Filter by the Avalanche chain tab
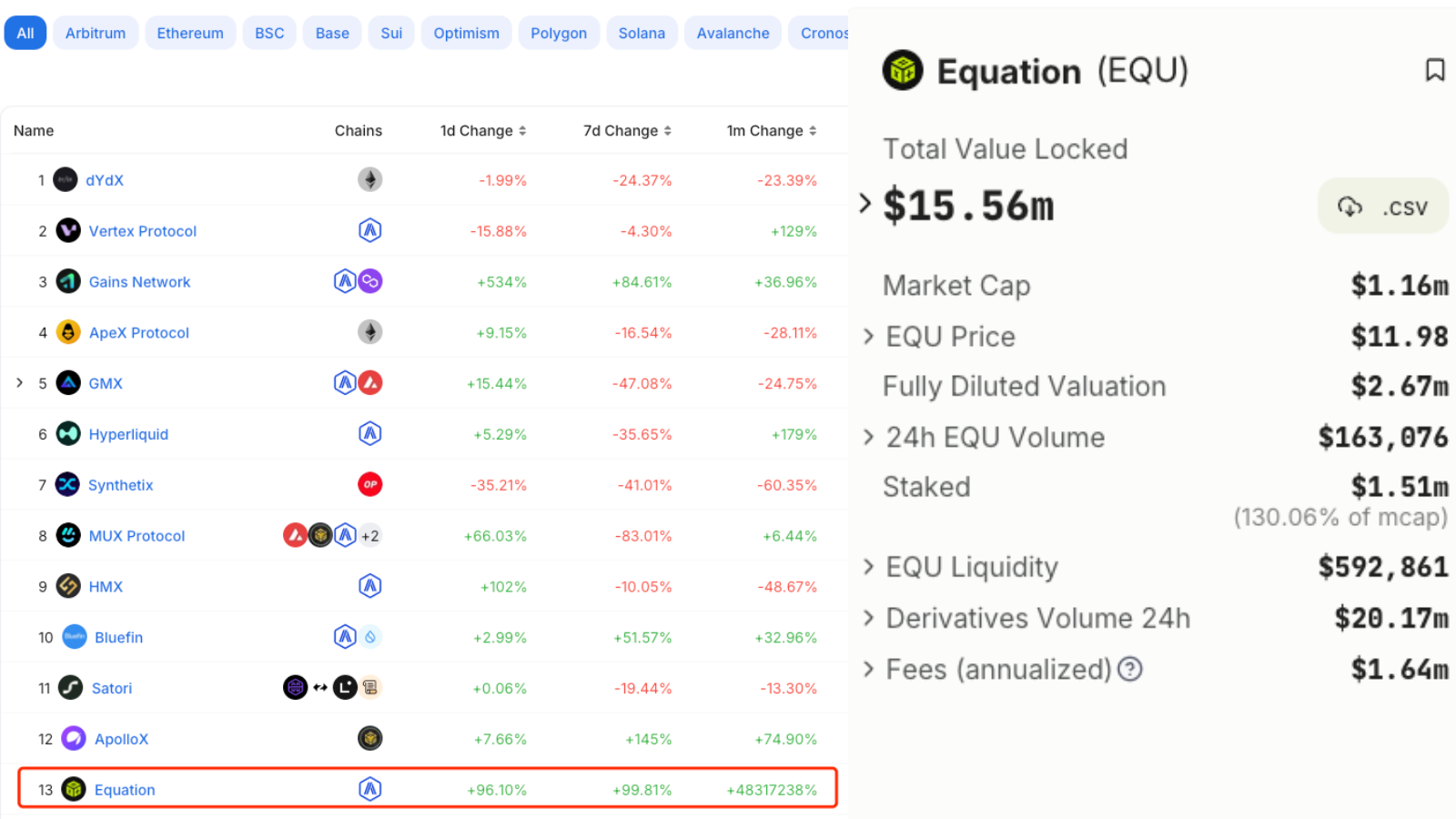Screen dimensions: 1456x819 (x=733, y=33)
